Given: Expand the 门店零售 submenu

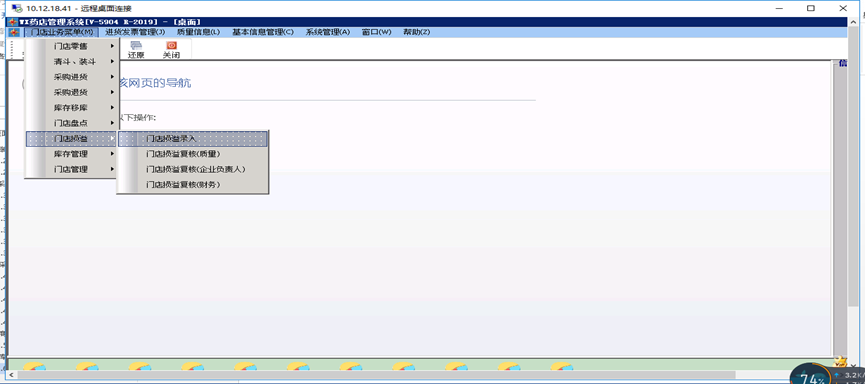Looking at the screenshot, I should pos(72,46).
